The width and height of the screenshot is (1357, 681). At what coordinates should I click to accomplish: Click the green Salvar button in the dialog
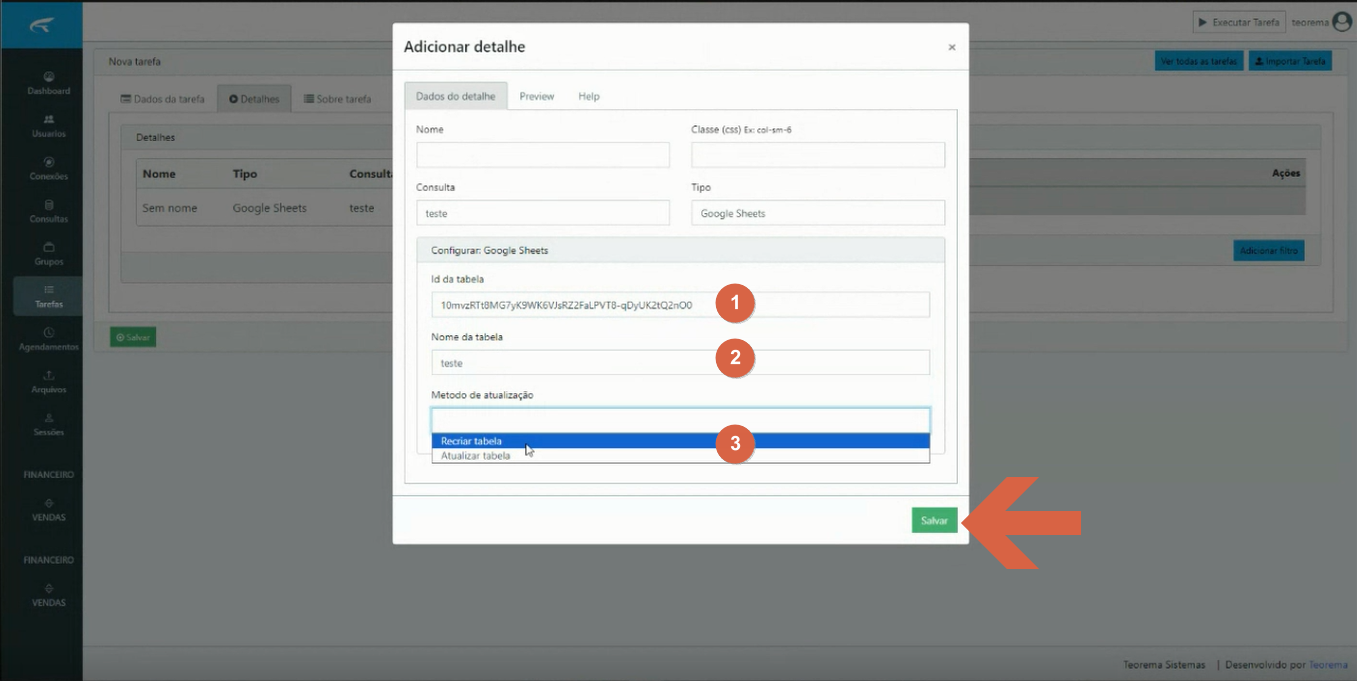pos(934,521)
